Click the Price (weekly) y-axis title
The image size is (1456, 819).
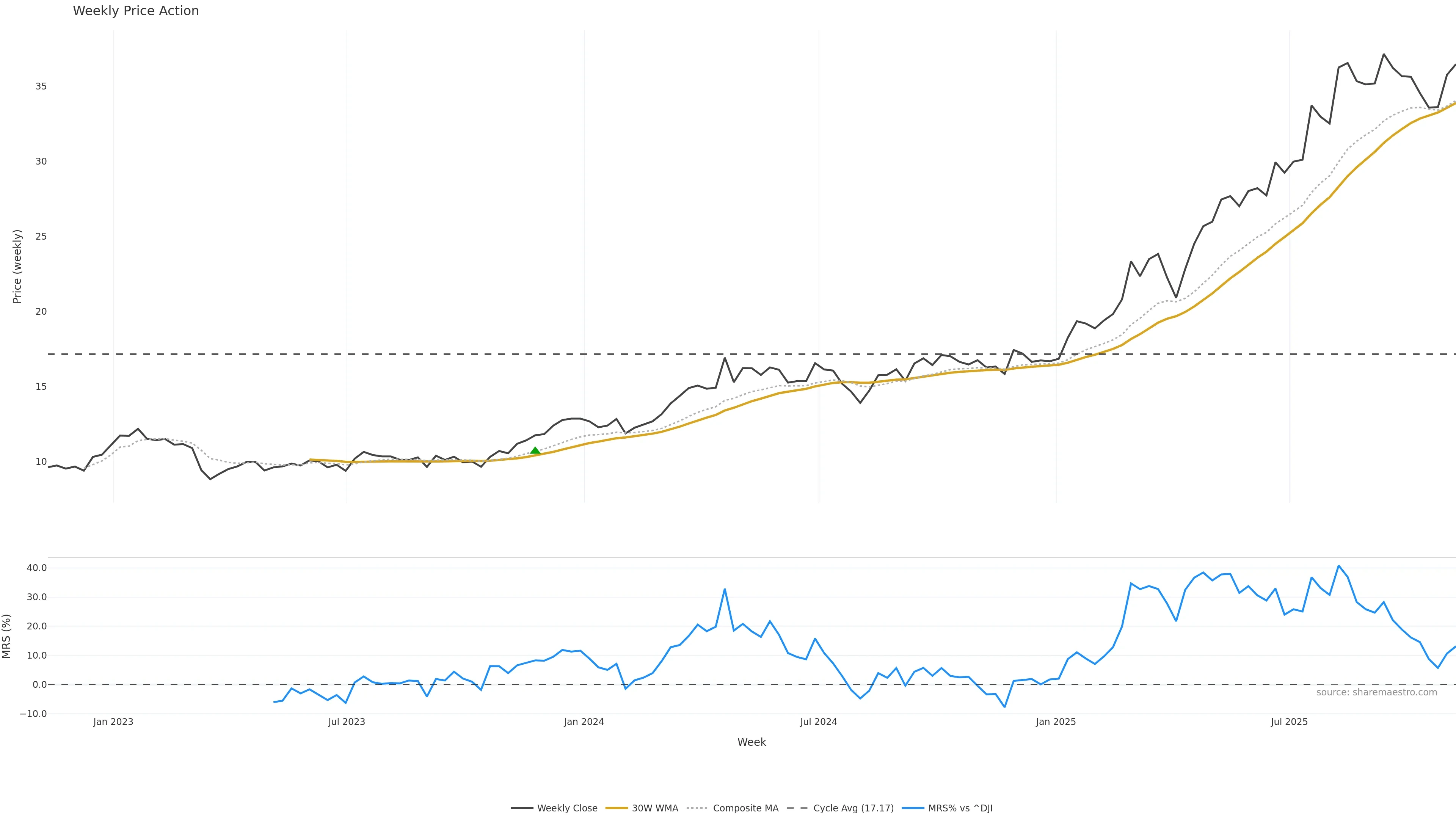click(x=17, y=266)
